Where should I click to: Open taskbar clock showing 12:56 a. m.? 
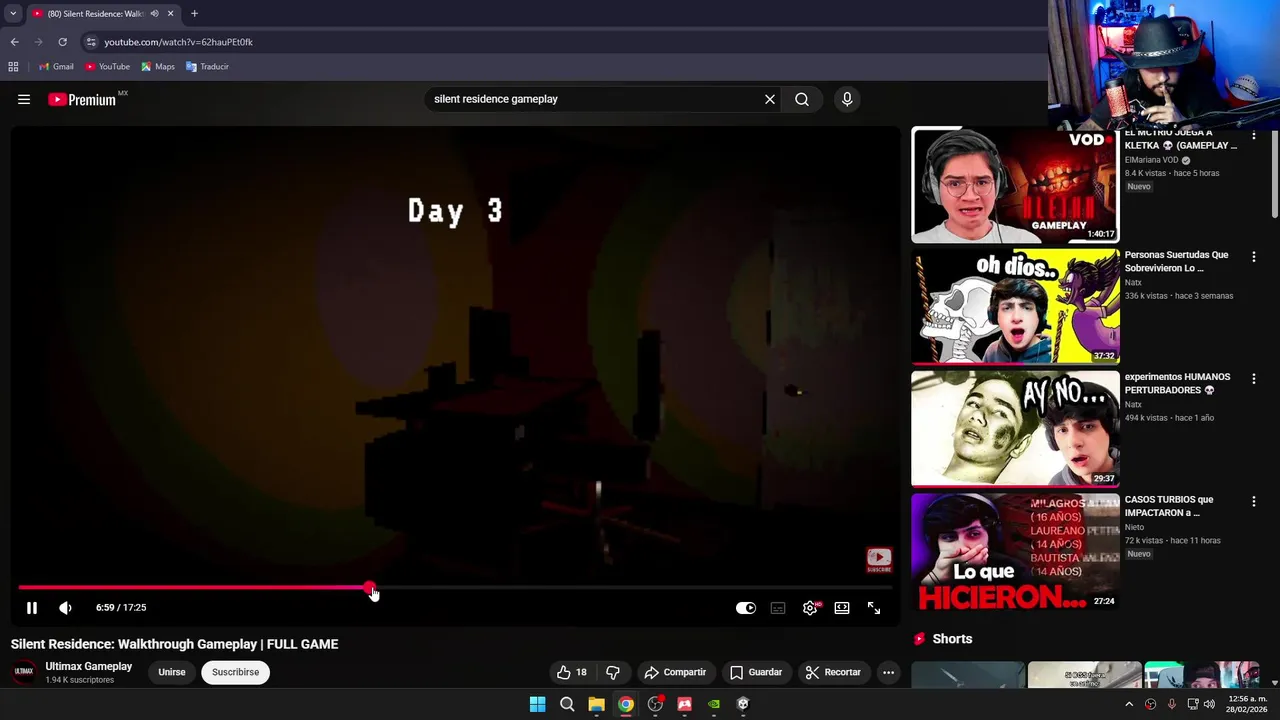tap(1245, 704)
